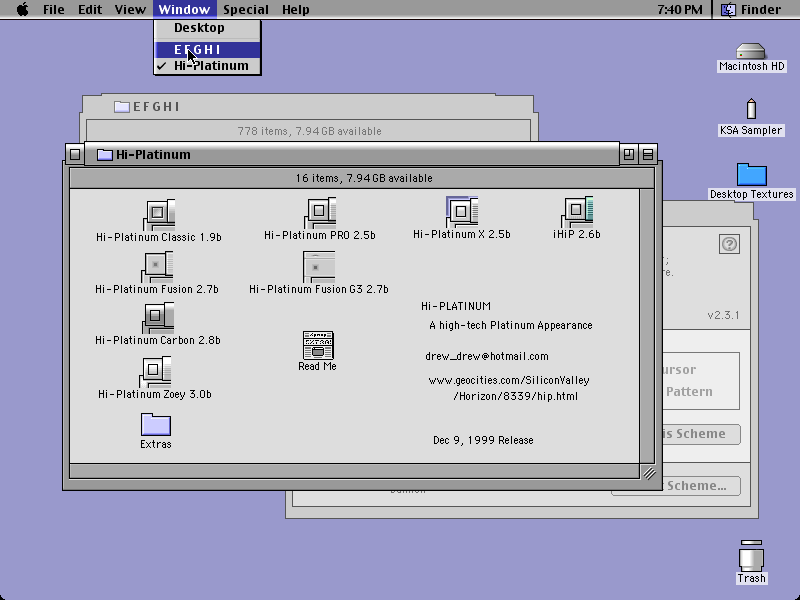The image size is (800, 600).
Task: Click the Trash icon on desktop
Action: [x=752, y=556]
